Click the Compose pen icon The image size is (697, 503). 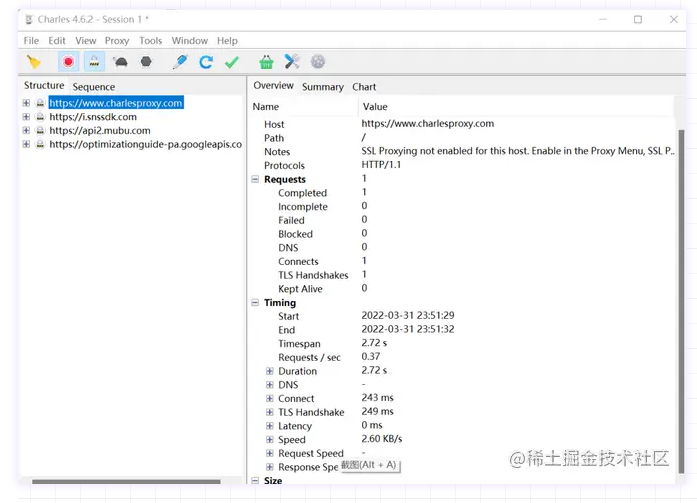[x=180, y=62]
